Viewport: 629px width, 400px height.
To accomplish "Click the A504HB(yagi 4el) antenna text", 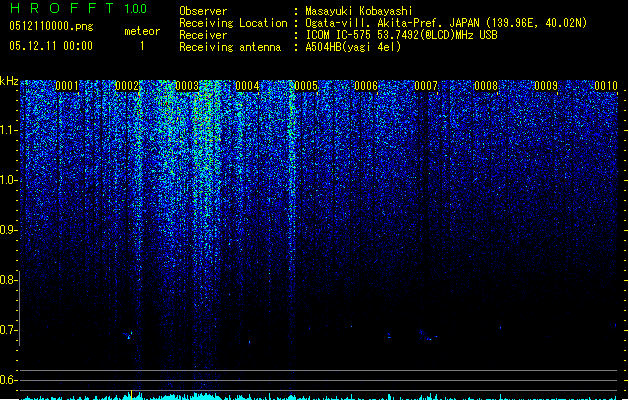I will (x=353, y=47).
